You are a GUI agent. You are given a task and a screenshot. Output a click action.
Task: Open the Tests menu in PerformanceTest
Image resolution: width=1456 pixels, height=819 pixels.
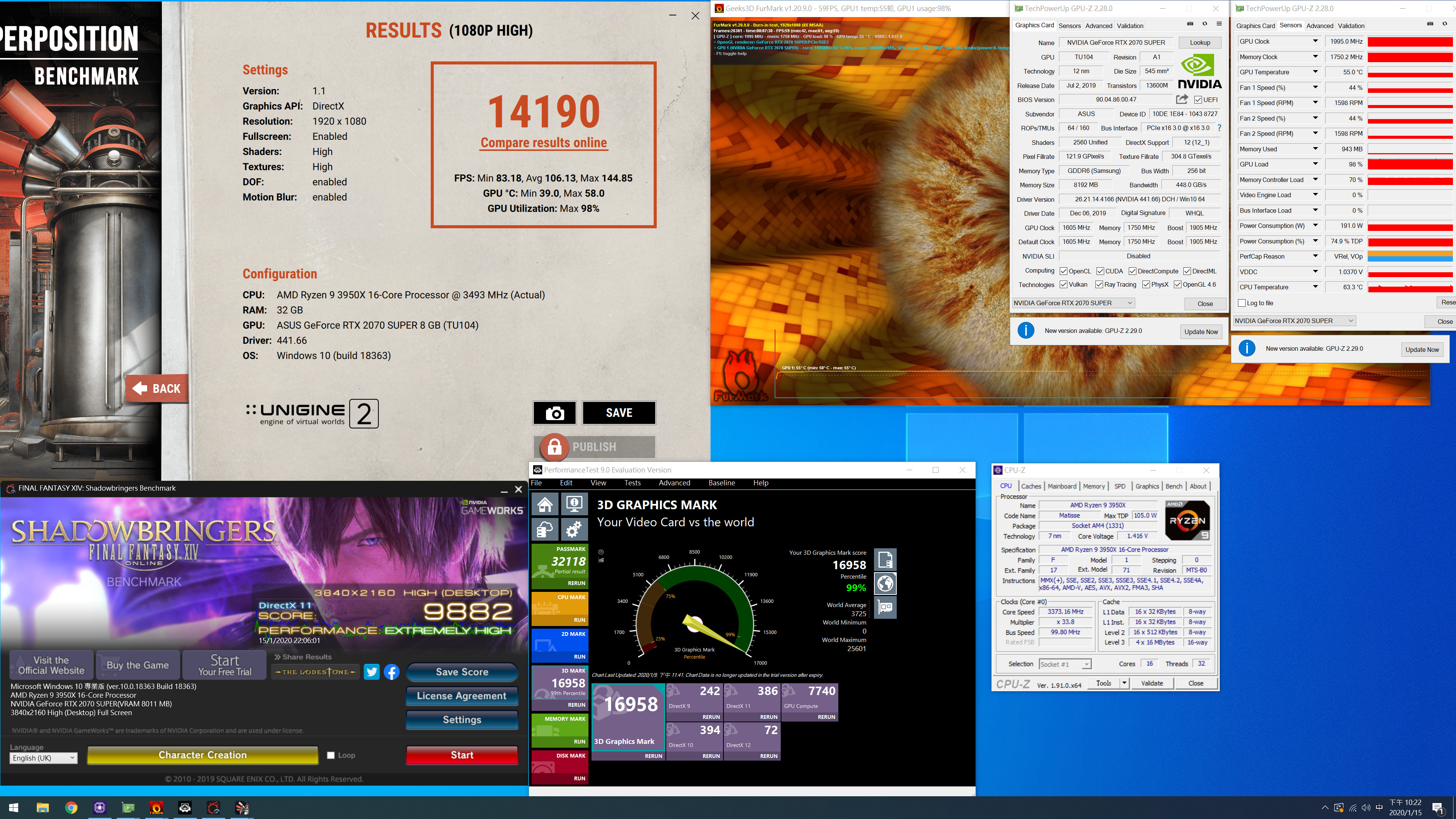632,483
